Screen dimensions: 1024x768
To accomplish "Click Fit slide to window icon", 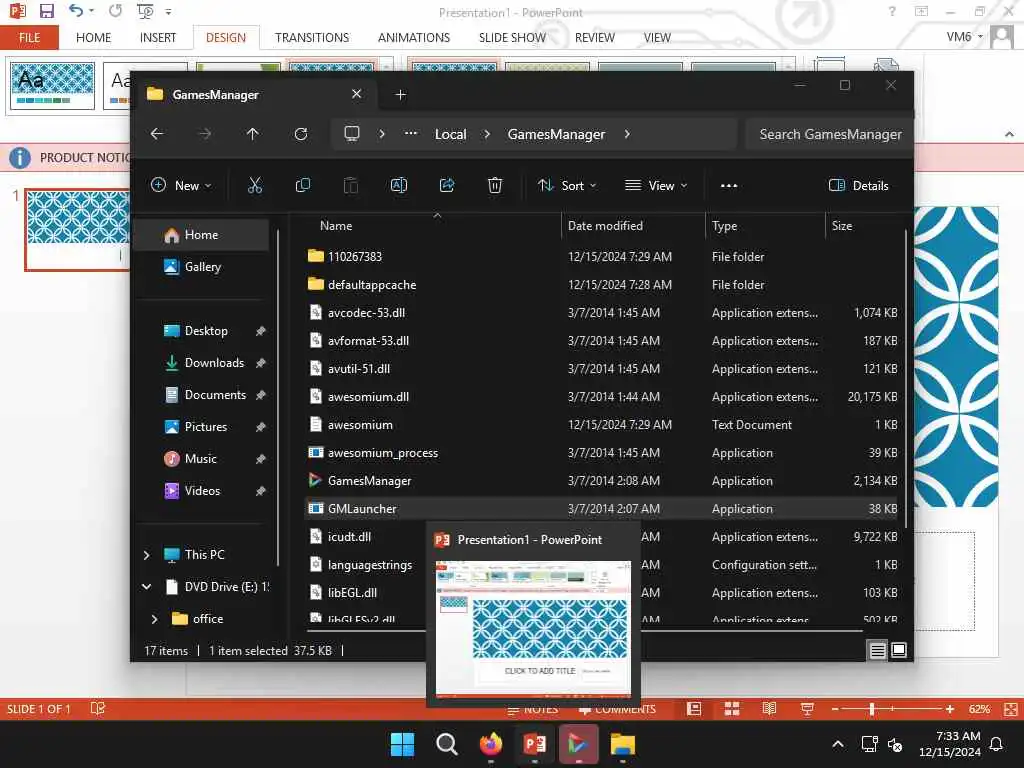I will point(1011,709).
